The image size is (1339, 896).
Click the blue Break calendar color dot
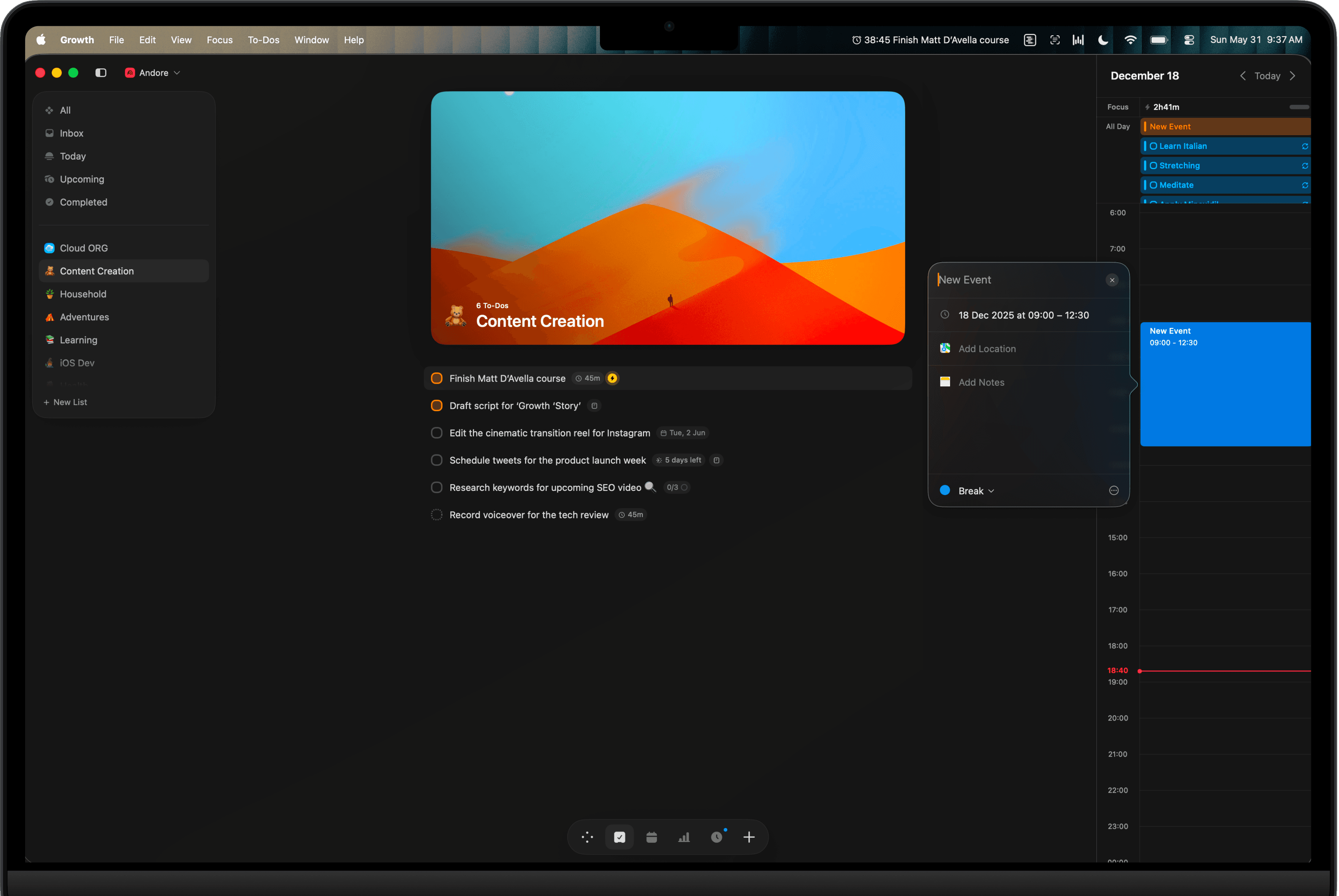pos(945,490)
